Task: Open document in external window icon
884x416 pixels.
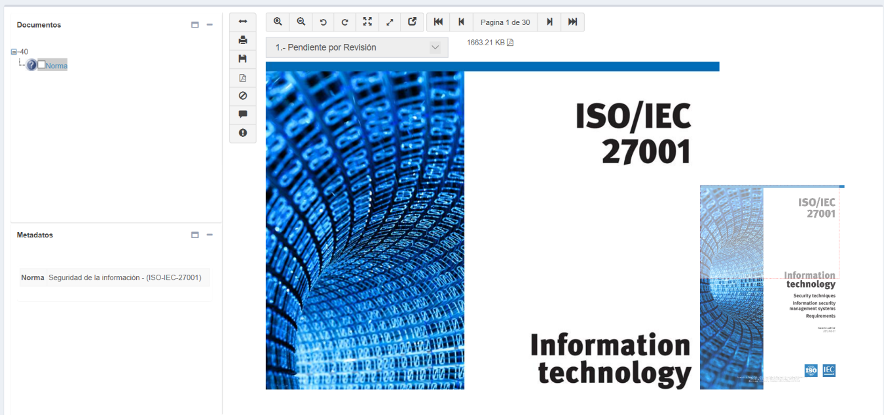Action: (x=411, y=22)
